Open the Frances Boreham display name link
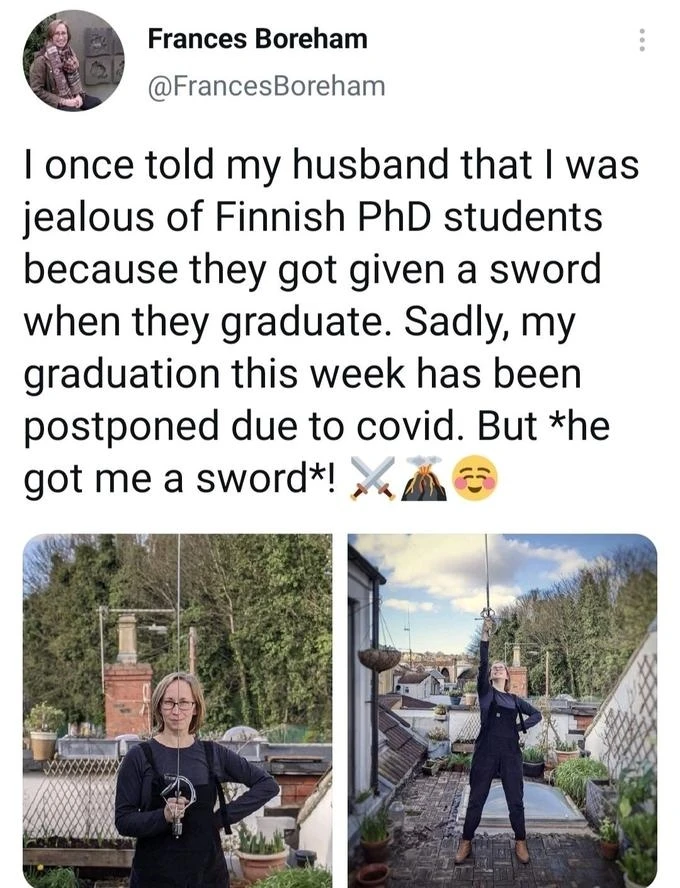This screenshot has height=888, width=680. click(x=257, y=39)
